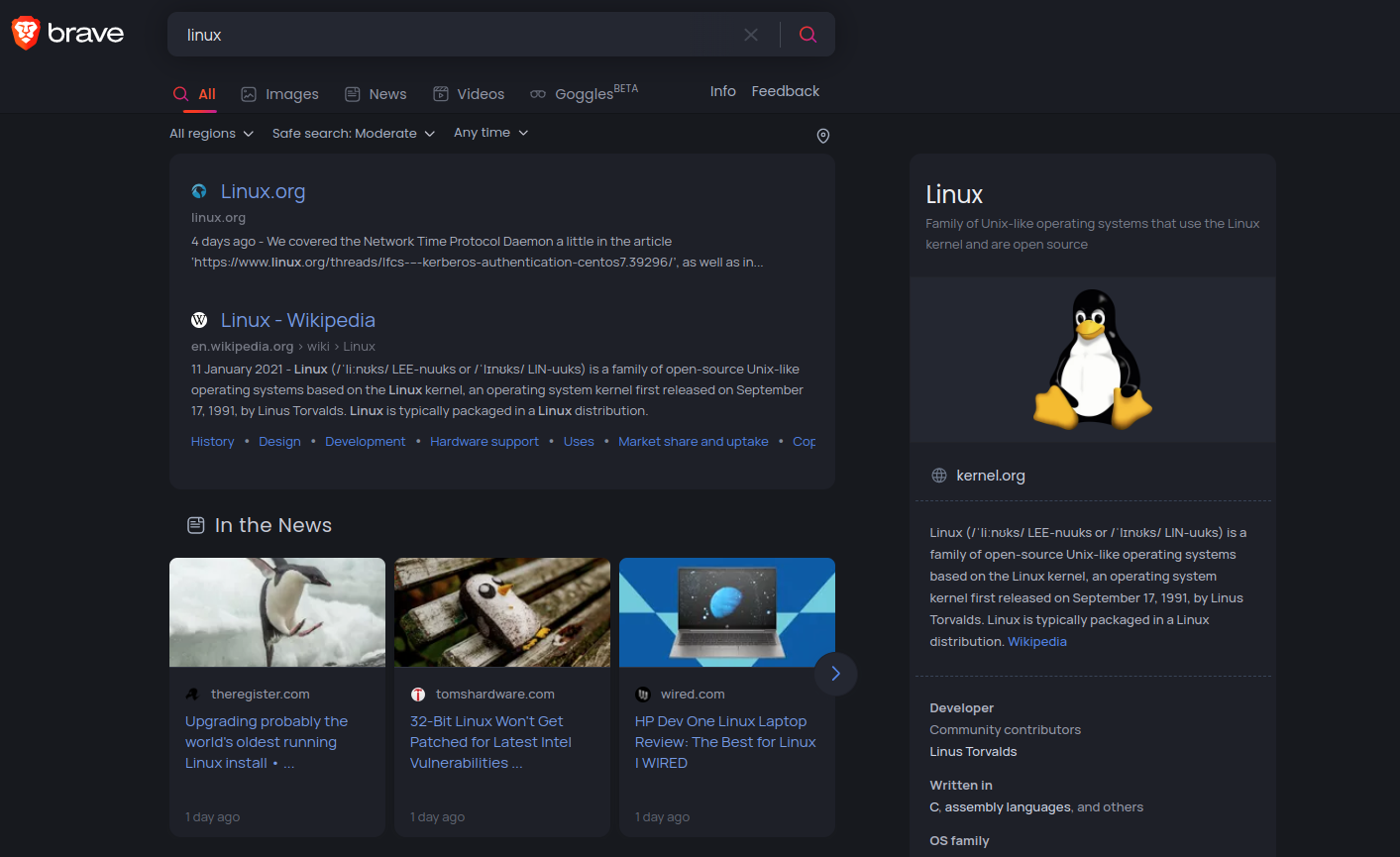Click the In the News newspaper icon

point(196,525)
